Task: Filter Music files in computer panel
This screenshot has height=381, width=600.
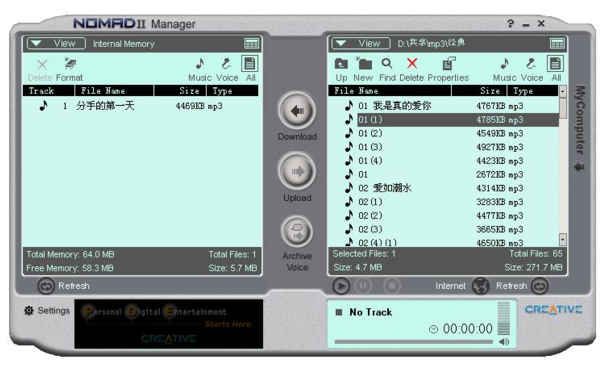Action: (505, 70)
